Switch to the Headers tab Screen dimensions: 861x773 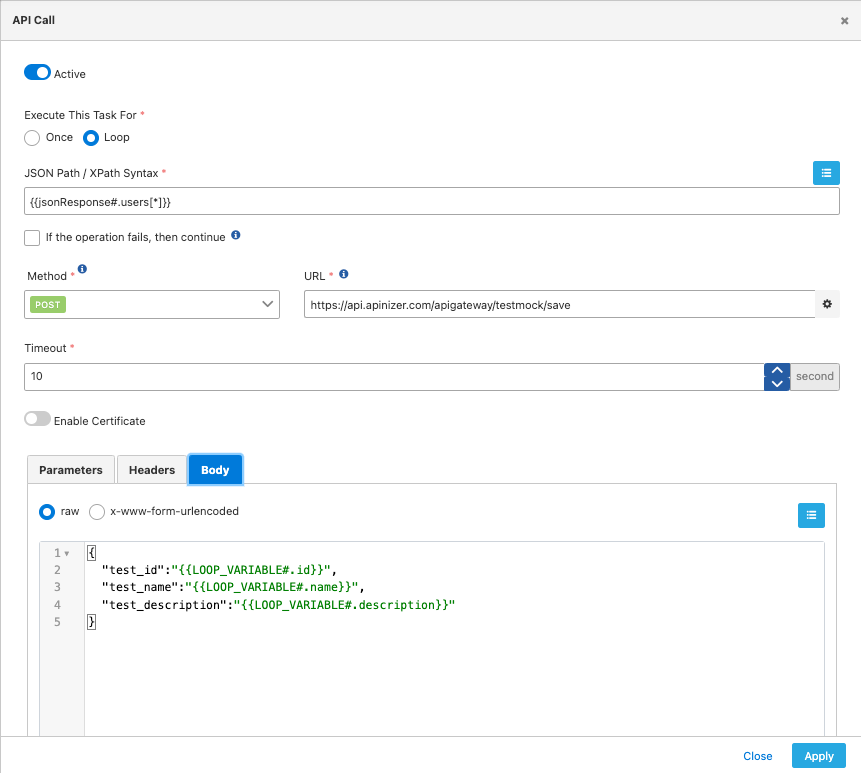tap(152, 470)
